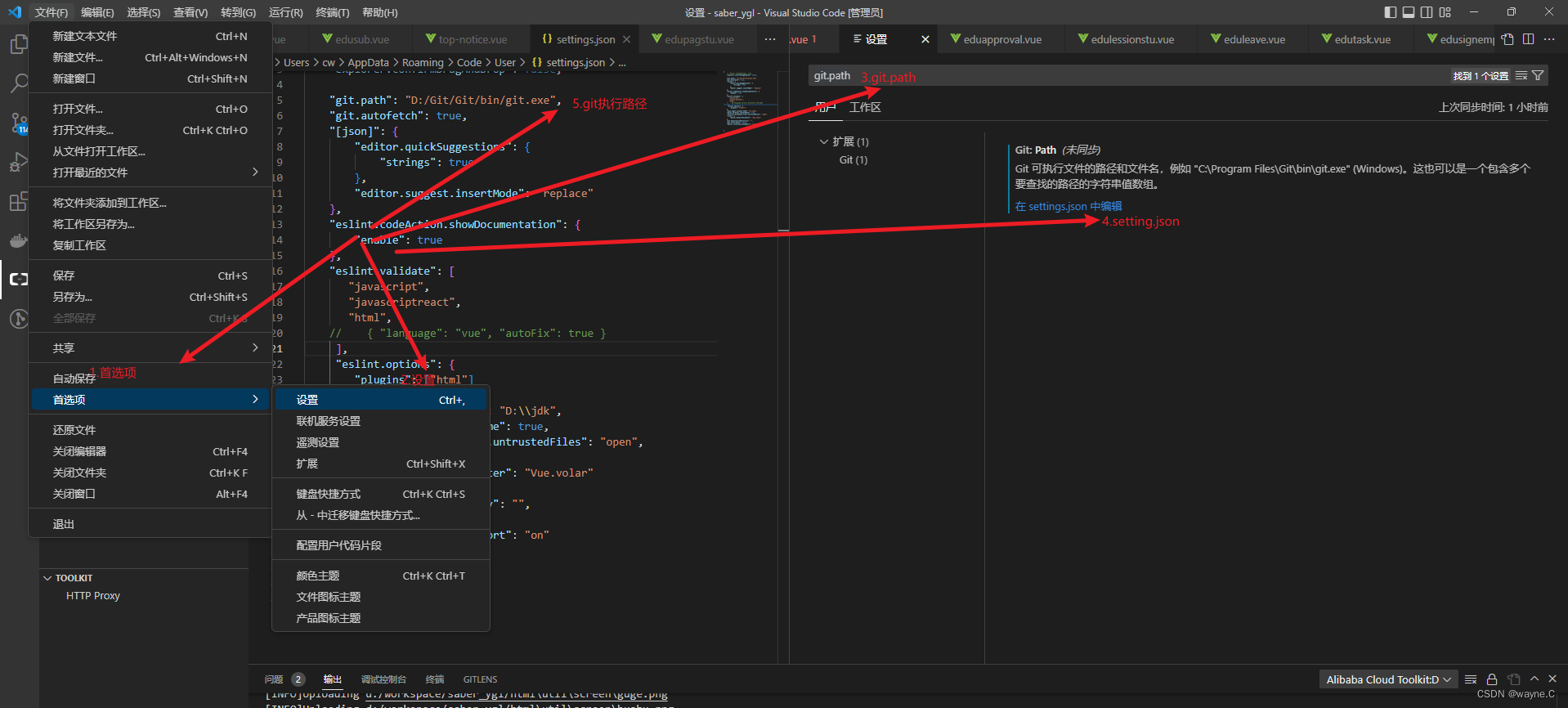Click 在 settings.json 中编辑 link

1068,206
